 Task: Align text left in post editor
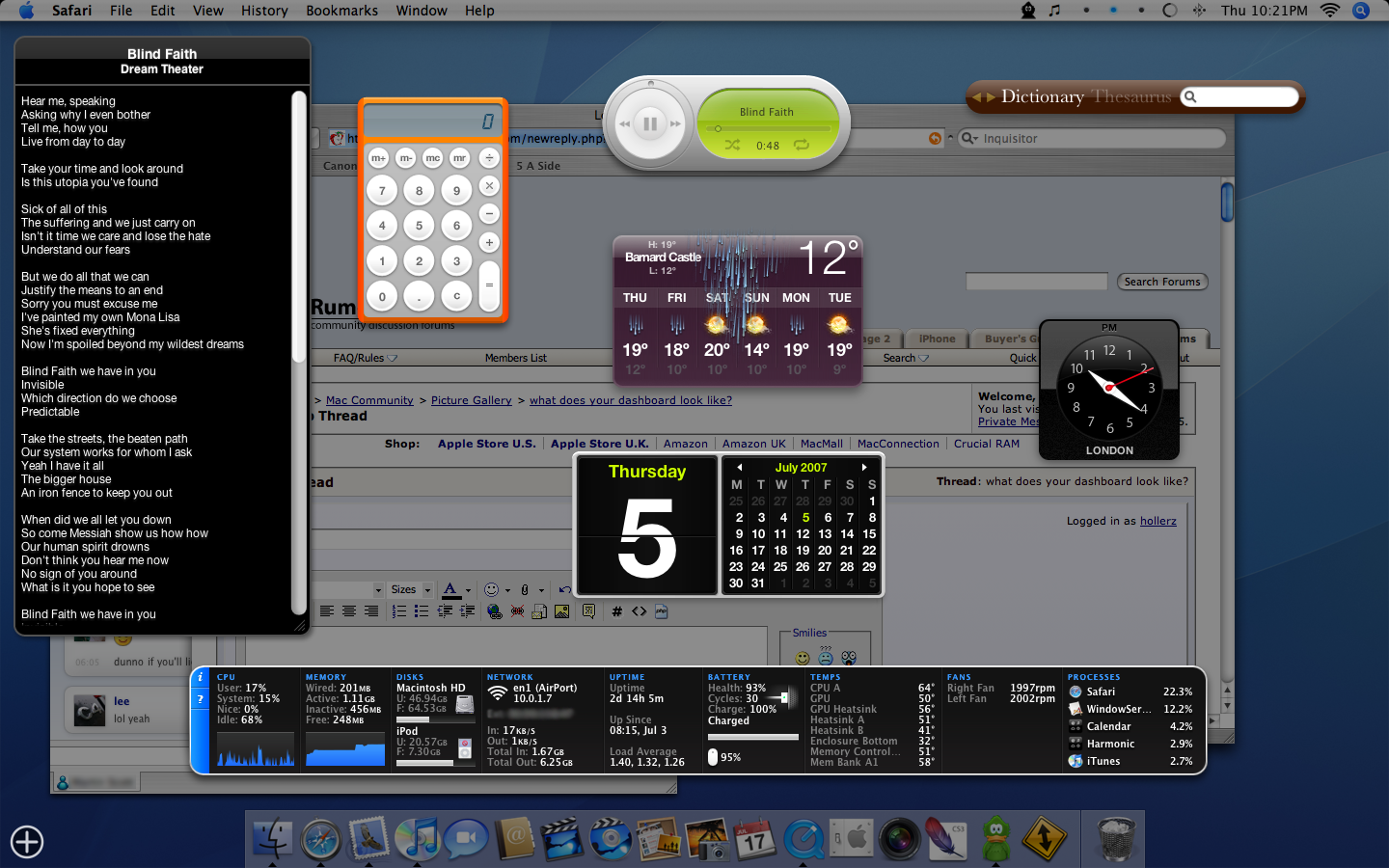click(327, 611)
